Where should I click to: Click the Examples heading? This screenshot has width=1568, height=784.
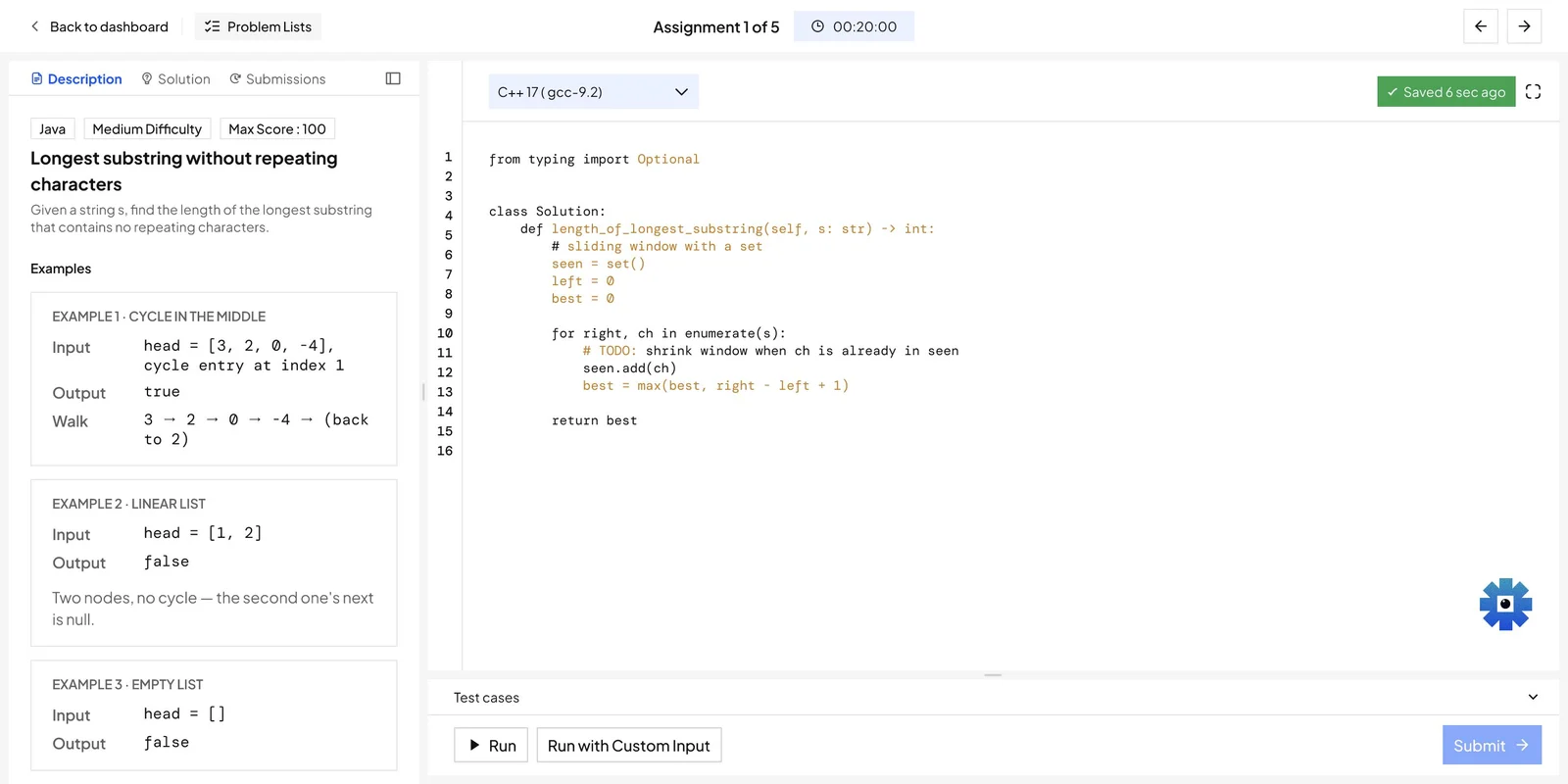[61, 269]
